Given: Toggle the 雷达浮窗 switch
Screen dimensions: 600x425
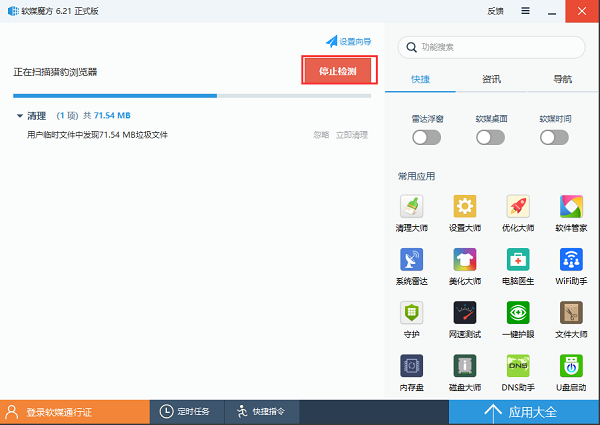Looking at the screenshot, I should coord(427,138).
